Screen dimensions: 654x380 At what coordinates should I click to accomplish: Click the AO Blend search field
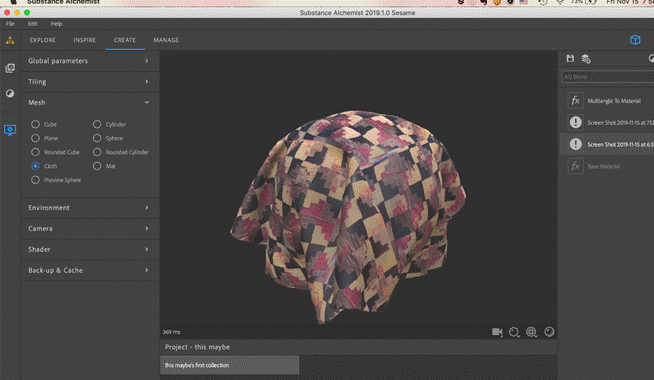click(608, 77)
